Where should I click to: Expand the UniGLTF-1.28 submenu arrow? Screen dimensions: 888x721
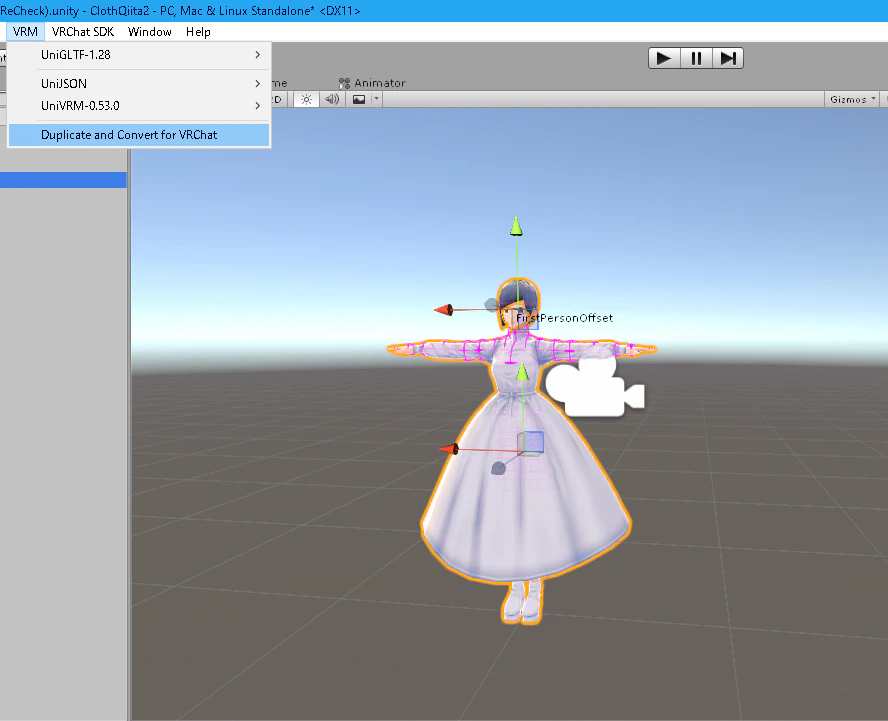258,55
